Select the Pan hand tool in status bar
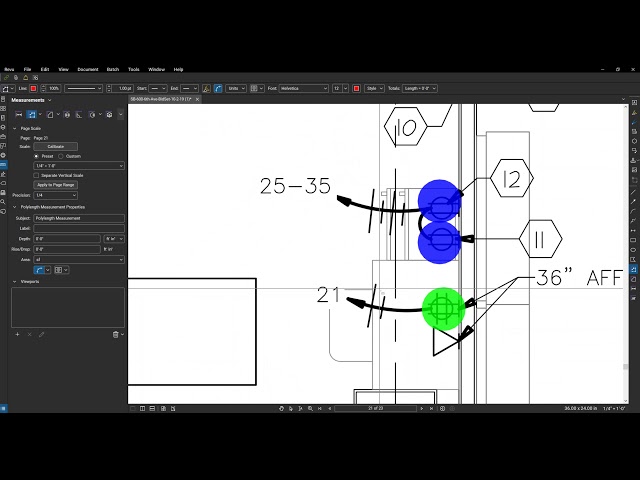 pos(281,408)
